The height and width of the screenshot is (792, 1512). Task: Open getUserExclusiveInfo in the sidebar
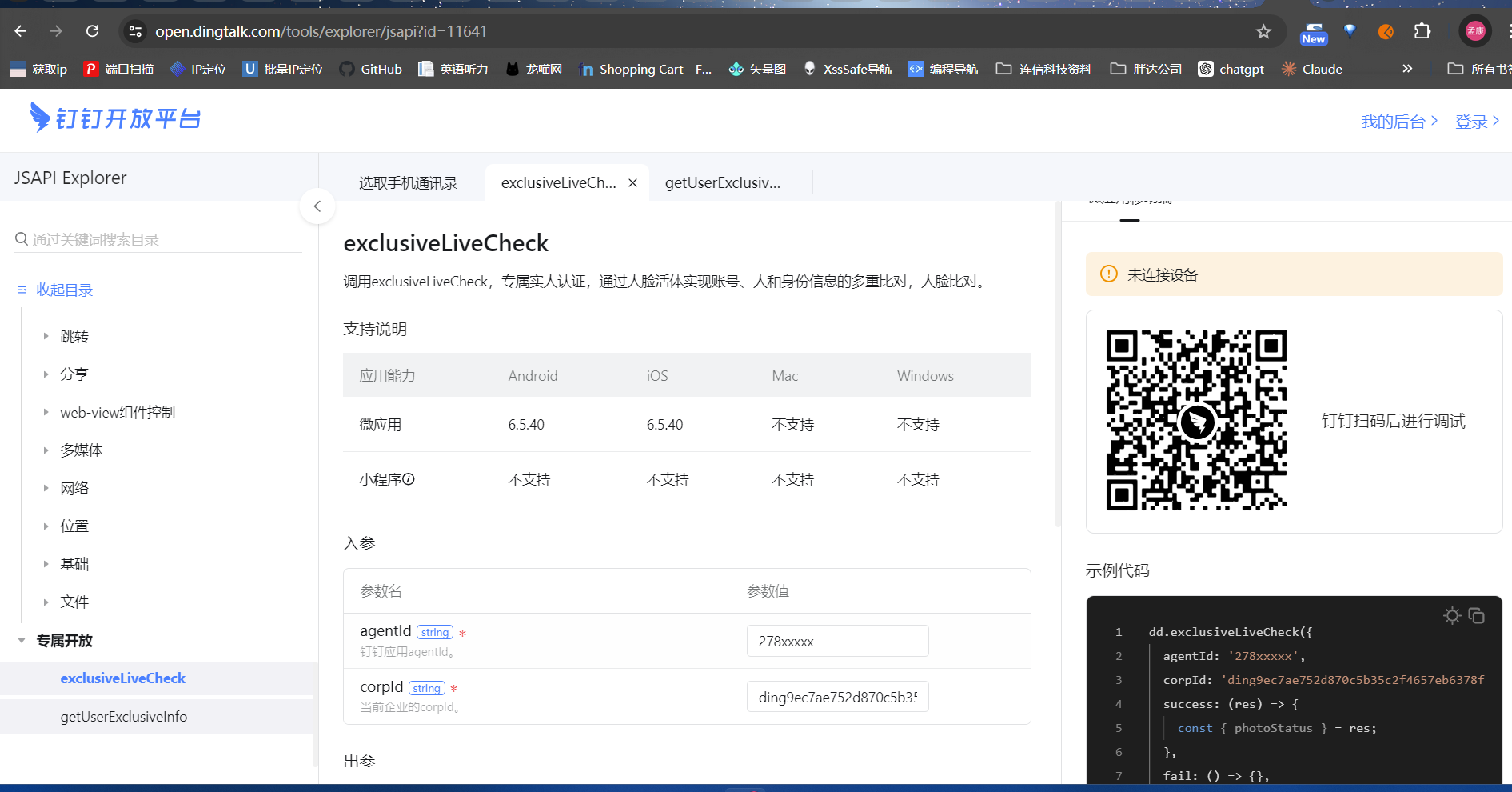pyautogui.click(x=123, y=717)
